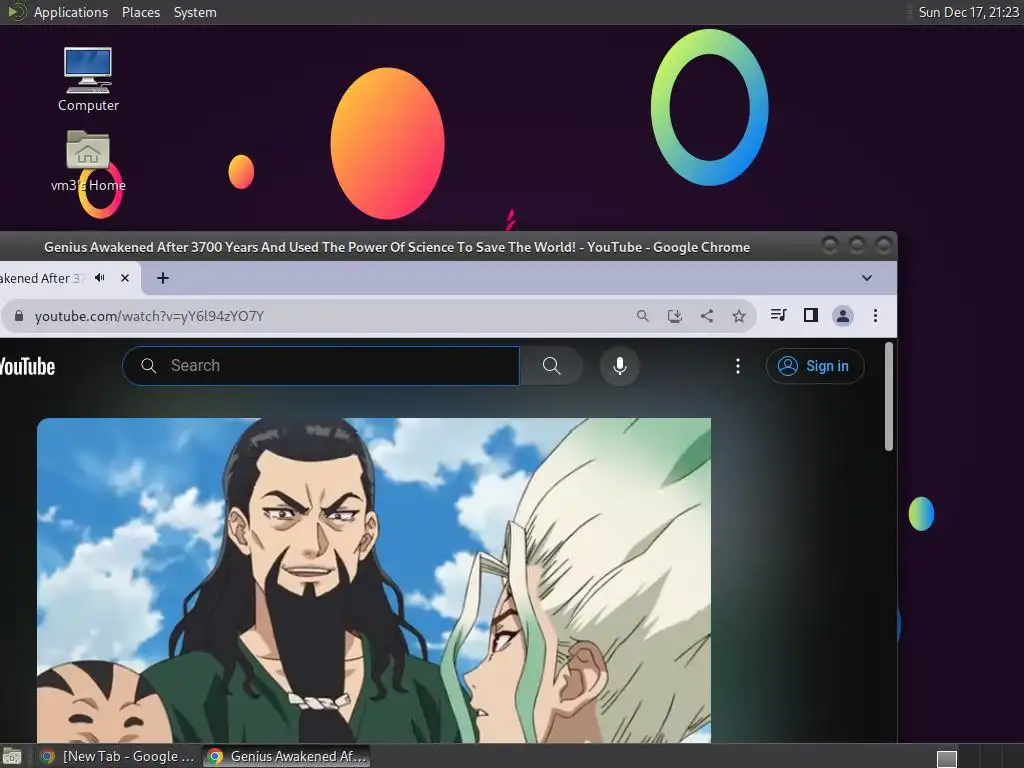
Task: Click the YouTube search field
Action: pyautogui.click(x=321, y=366)
